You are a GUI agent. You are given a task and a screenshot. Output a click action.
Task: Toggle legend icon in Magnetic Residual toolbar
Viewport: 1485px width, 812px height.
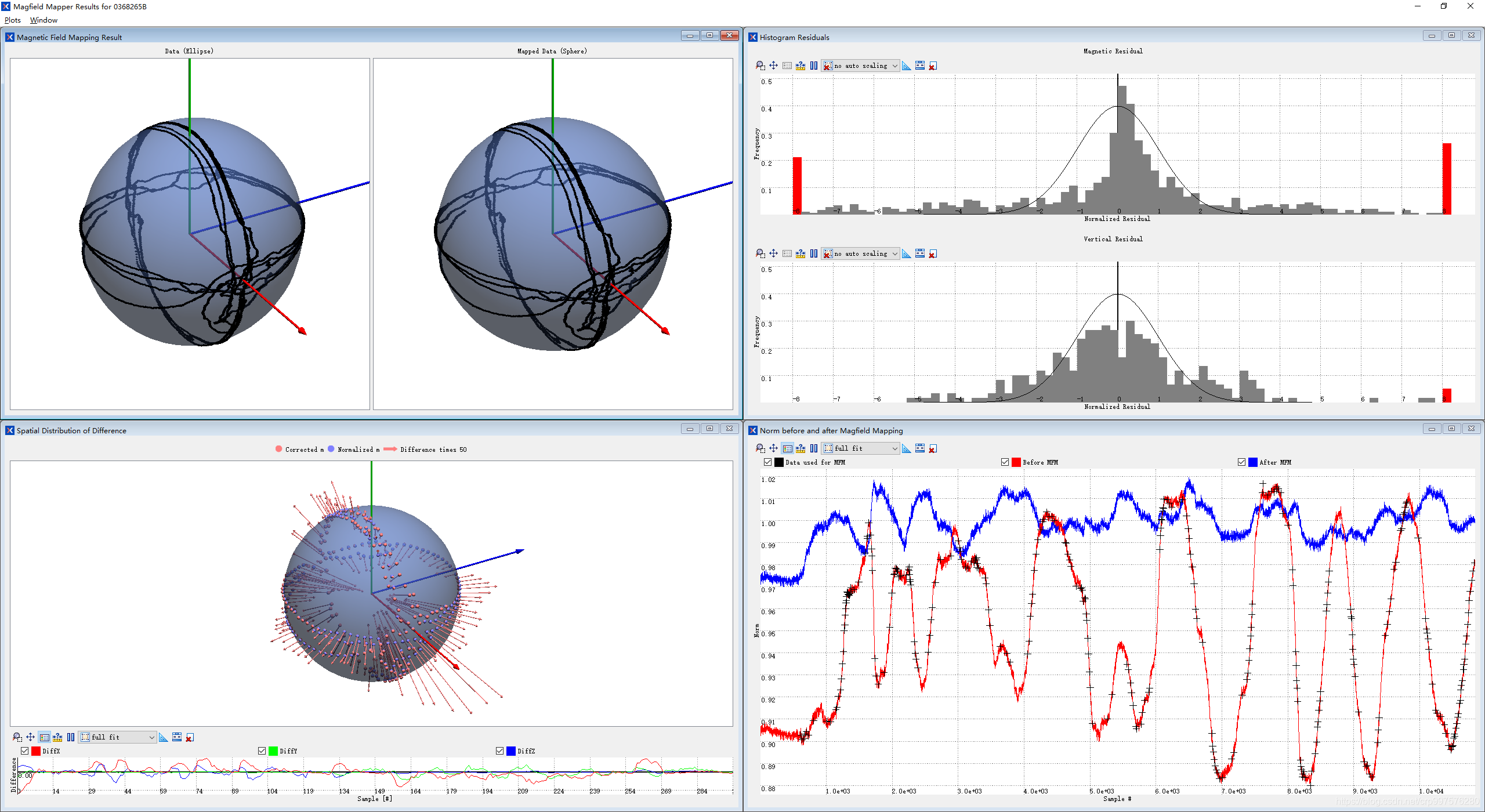[x=787, y=66]
